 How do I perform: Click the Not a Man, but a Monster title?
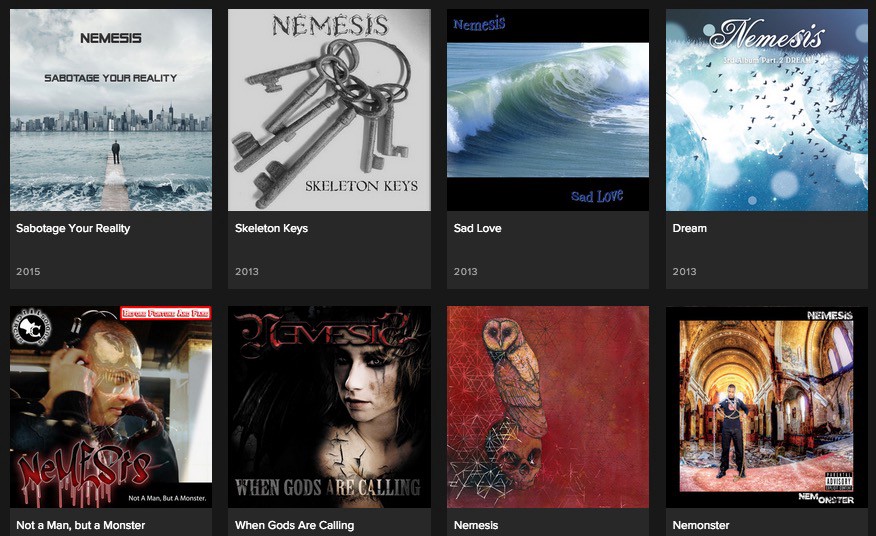pyautogui.click(x=80, y=525)
